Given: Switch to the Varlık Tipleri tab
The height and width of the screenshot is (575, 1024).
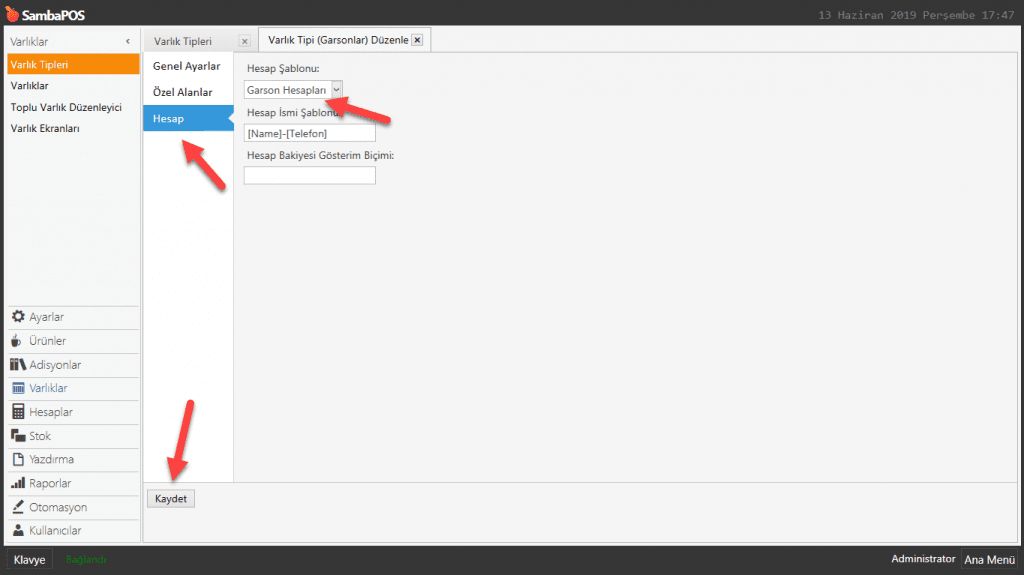Looking at the screenshot, I should pyautogui.click(x=183, y=41).
